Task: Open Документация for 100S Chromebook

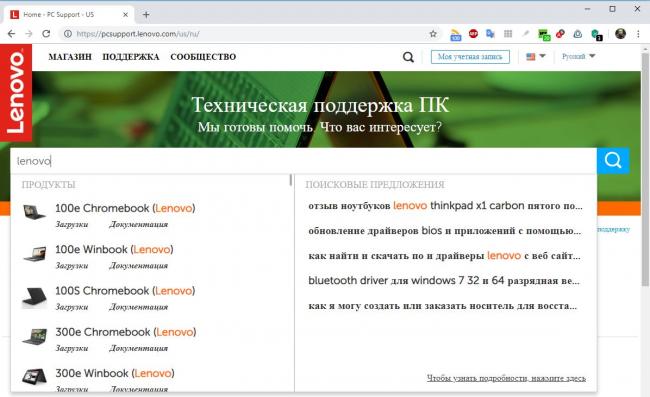Action: tap(138, 307)
